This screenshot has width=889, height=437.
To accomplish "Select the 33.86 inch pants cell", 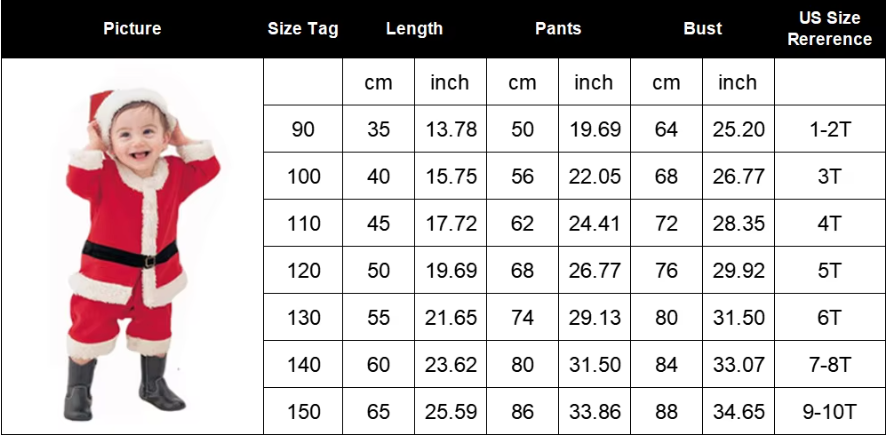I will pos(595,411).
